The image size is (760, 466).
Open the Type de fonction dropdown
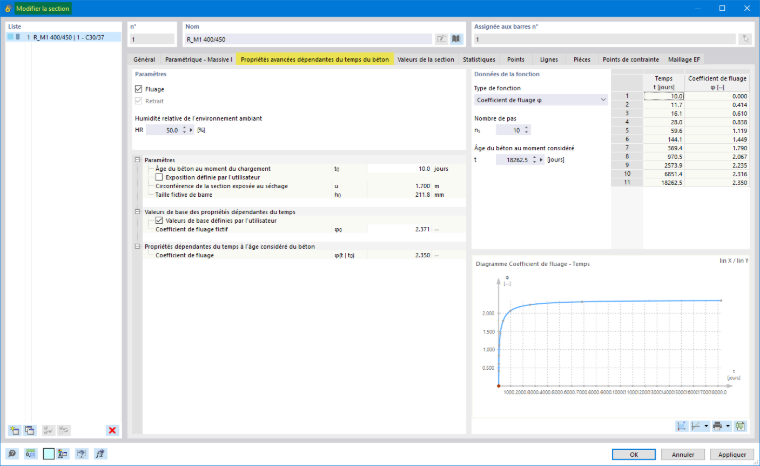[540, 100]
